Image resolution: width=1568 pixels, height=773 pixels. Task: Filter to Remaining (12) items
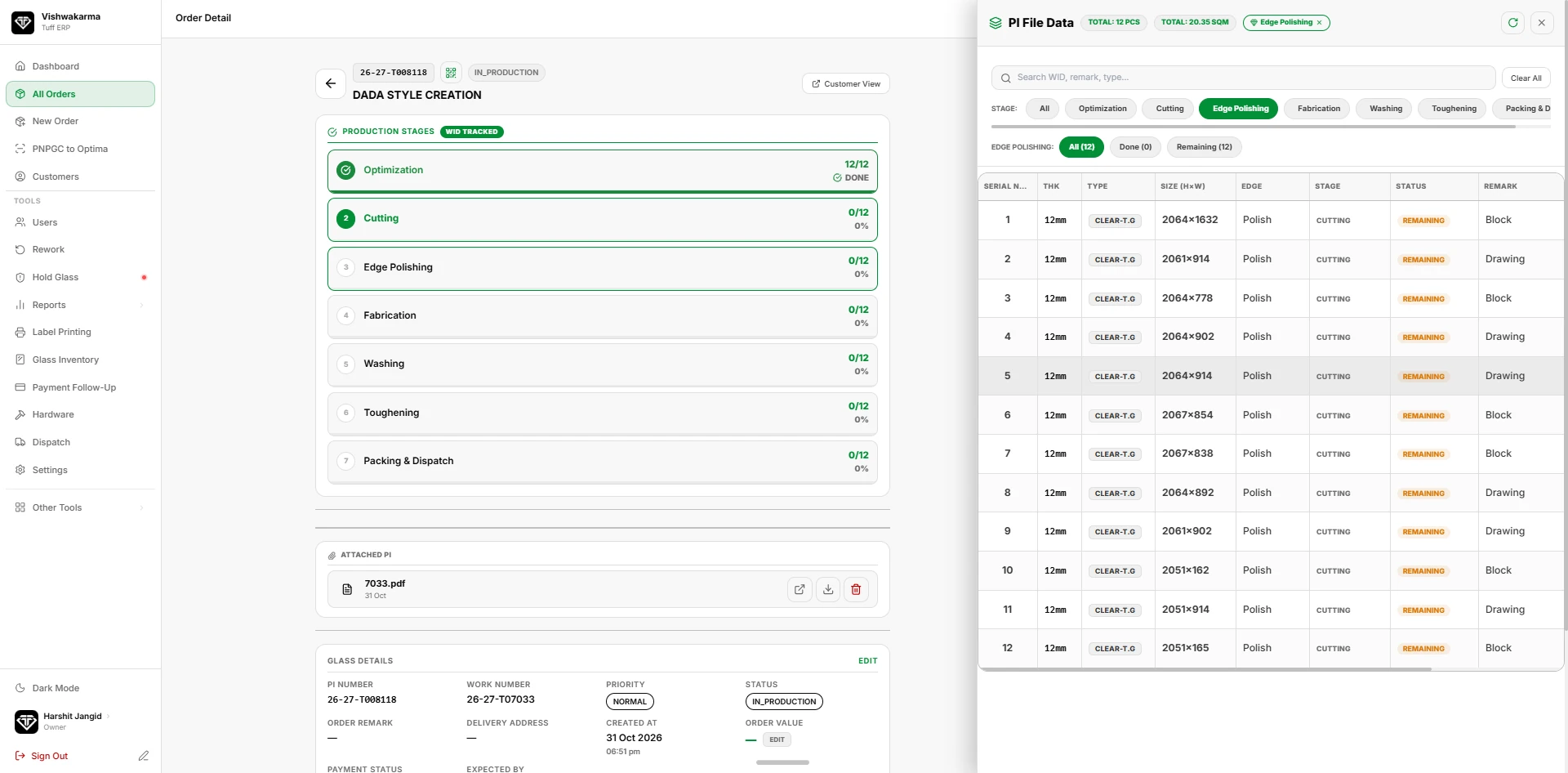click(1204, 147)
